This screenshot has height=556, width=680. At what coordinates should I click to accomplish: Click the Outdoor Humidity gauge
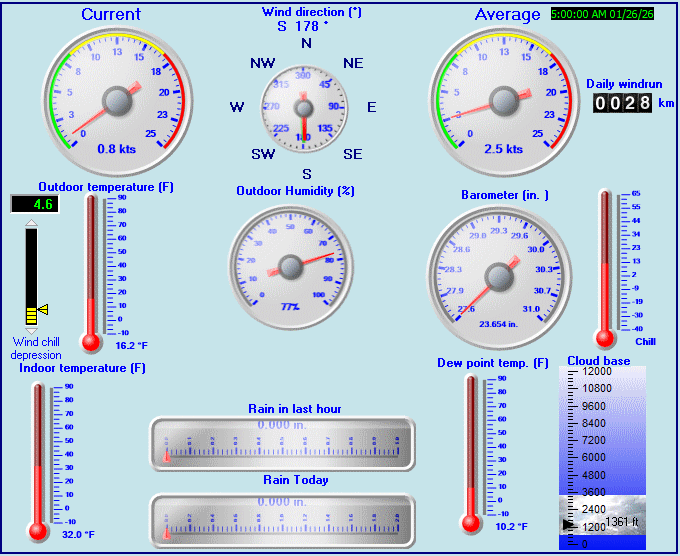click(291, 265)
